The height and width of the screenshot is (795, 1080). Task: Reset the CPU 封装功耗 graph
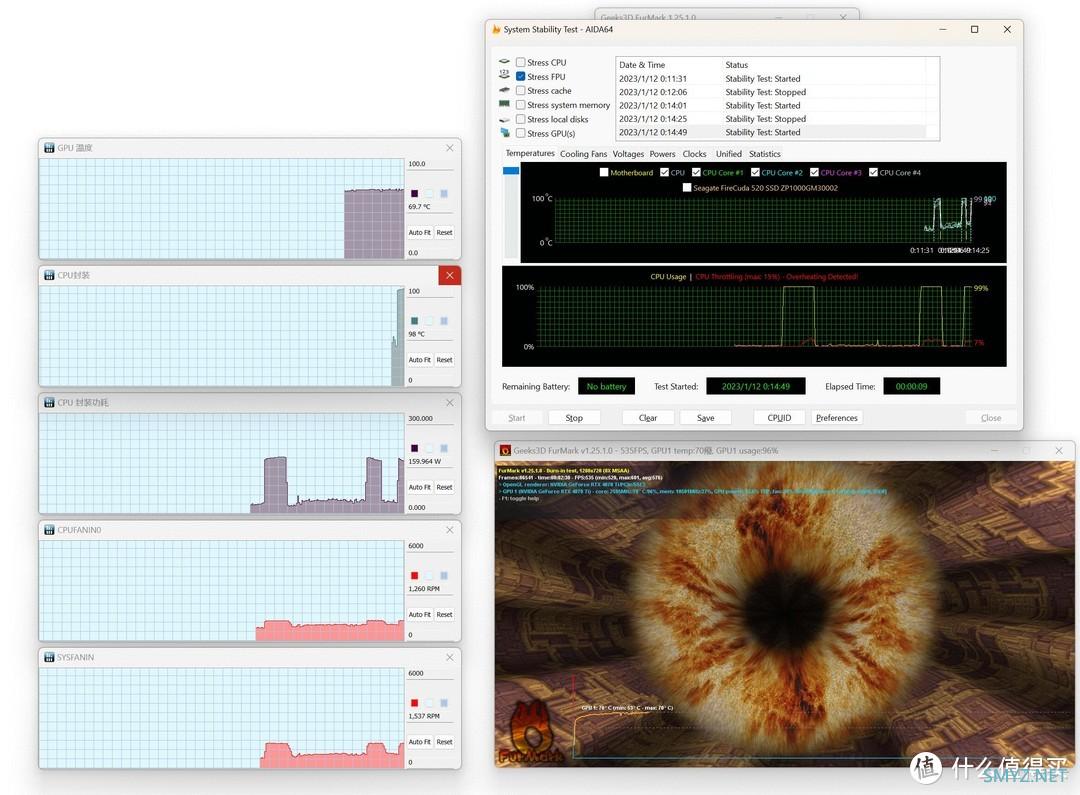pyautogui.click(x=444, y=487)
